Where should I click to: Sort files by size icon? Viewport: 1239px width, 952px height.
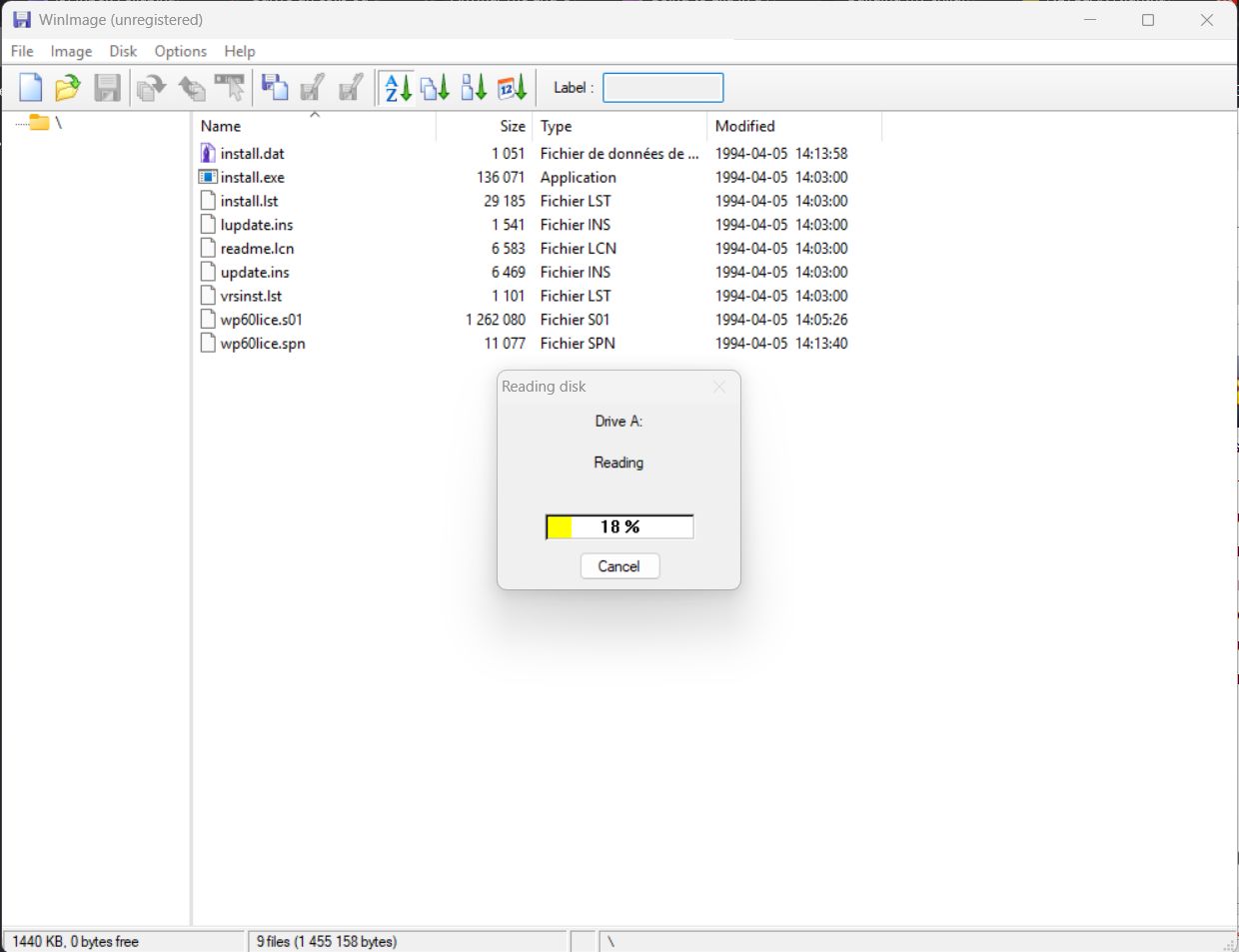click(474, 88)
